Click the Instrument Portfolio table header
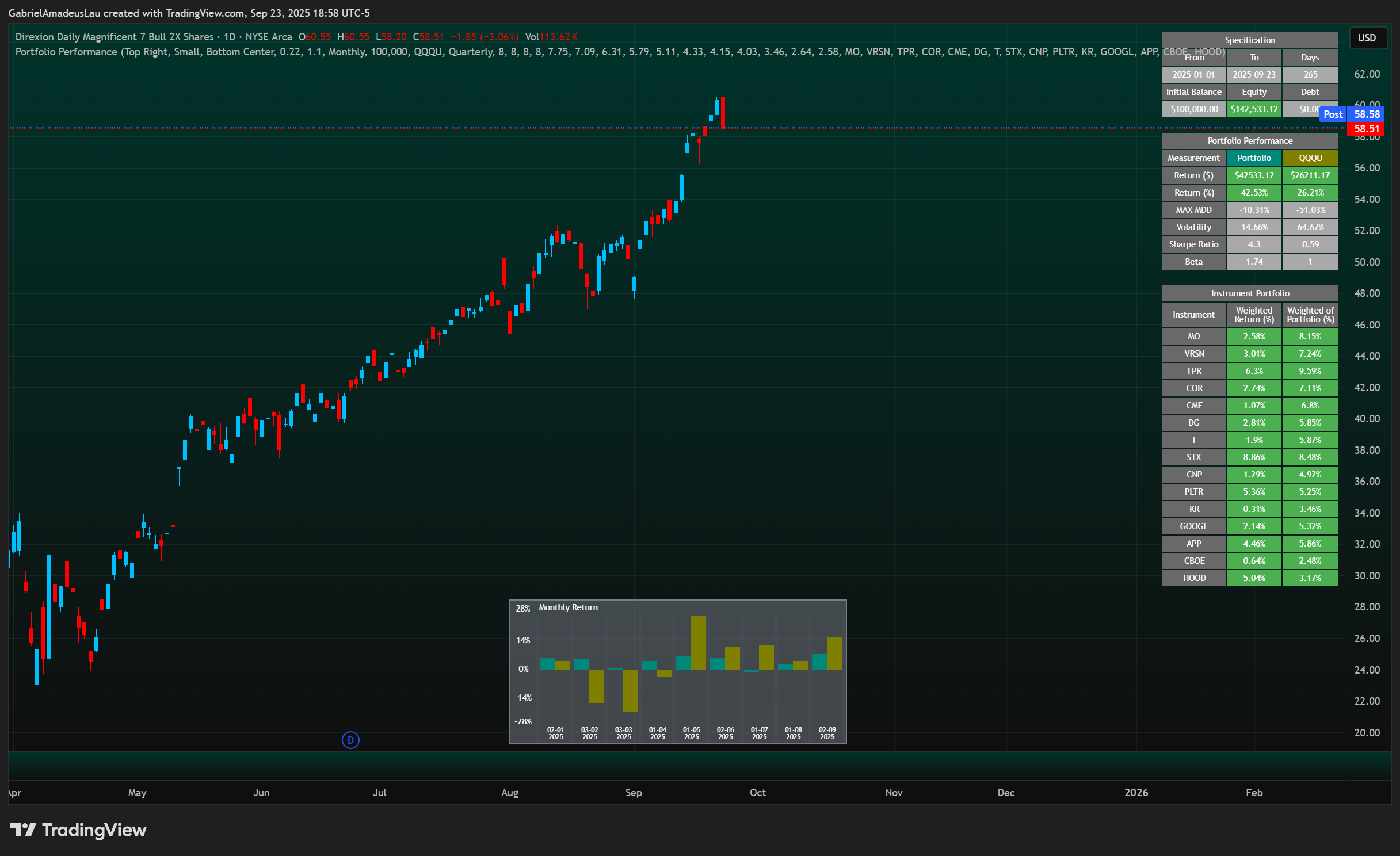This screenshot has height=856, width=1400. (1250, 293)
